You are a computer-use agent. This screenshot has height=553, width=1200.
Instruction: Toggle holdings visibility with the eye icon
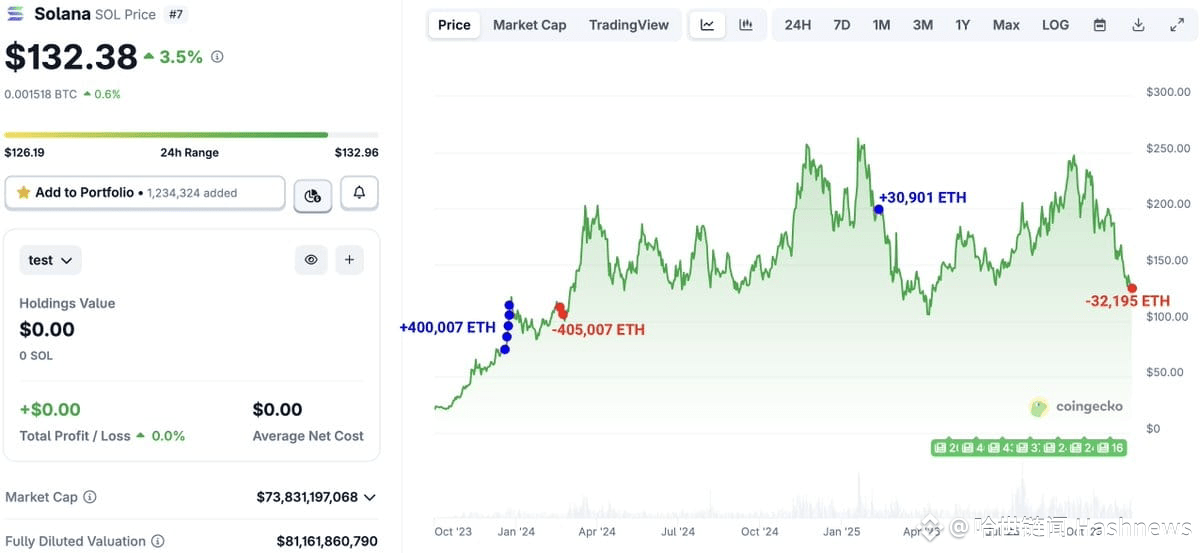pyautogui.click(x=311, y=260)
